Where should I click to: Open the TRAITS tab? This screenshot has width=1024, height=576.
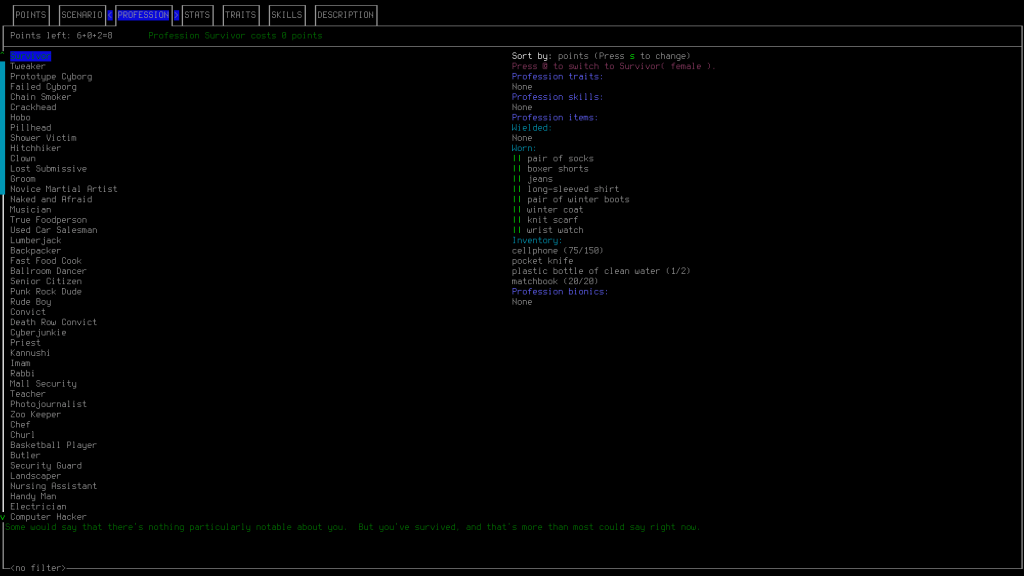click(240, 15)
